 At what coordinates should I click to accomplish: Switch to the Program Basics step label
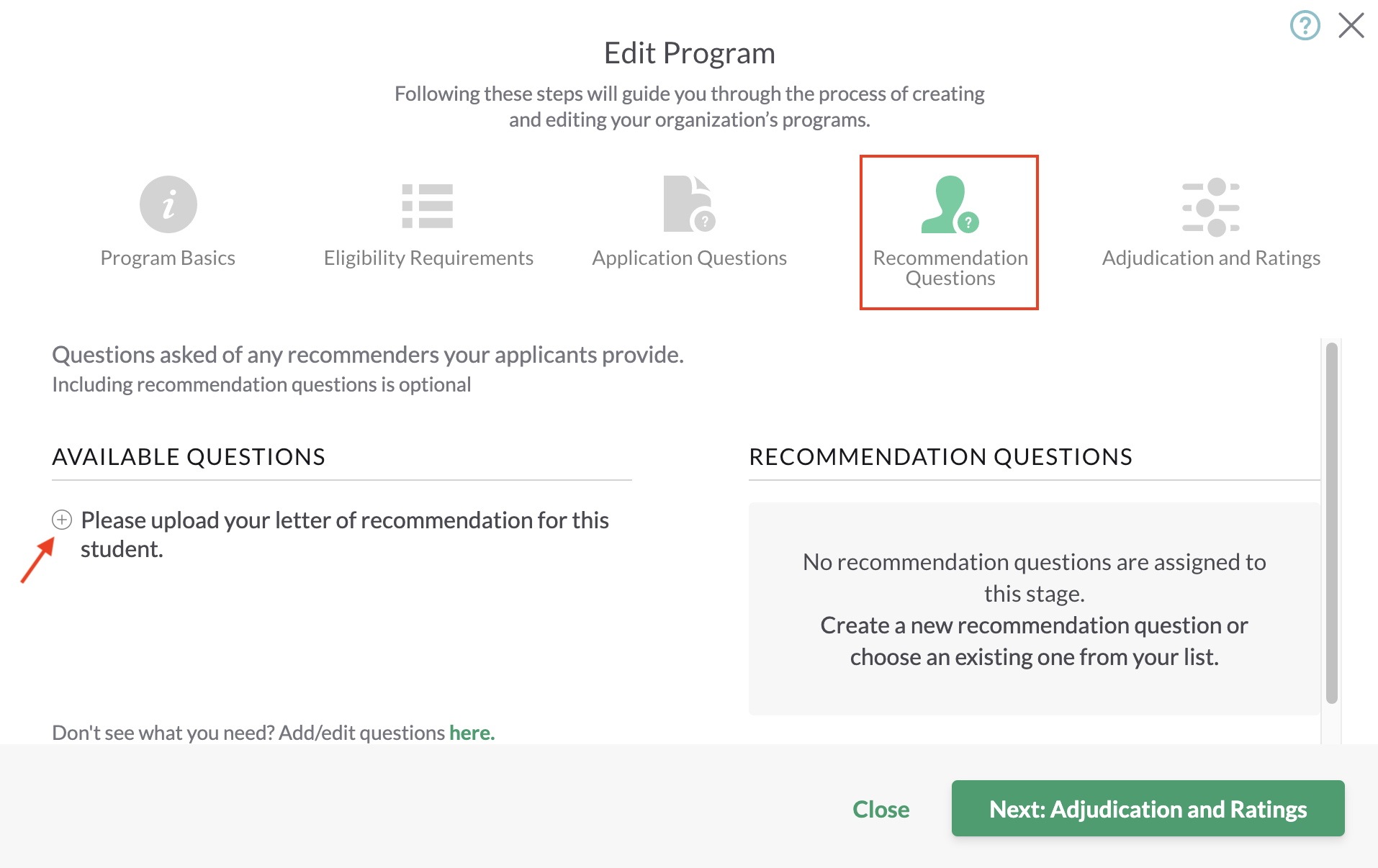pos(168,258)
